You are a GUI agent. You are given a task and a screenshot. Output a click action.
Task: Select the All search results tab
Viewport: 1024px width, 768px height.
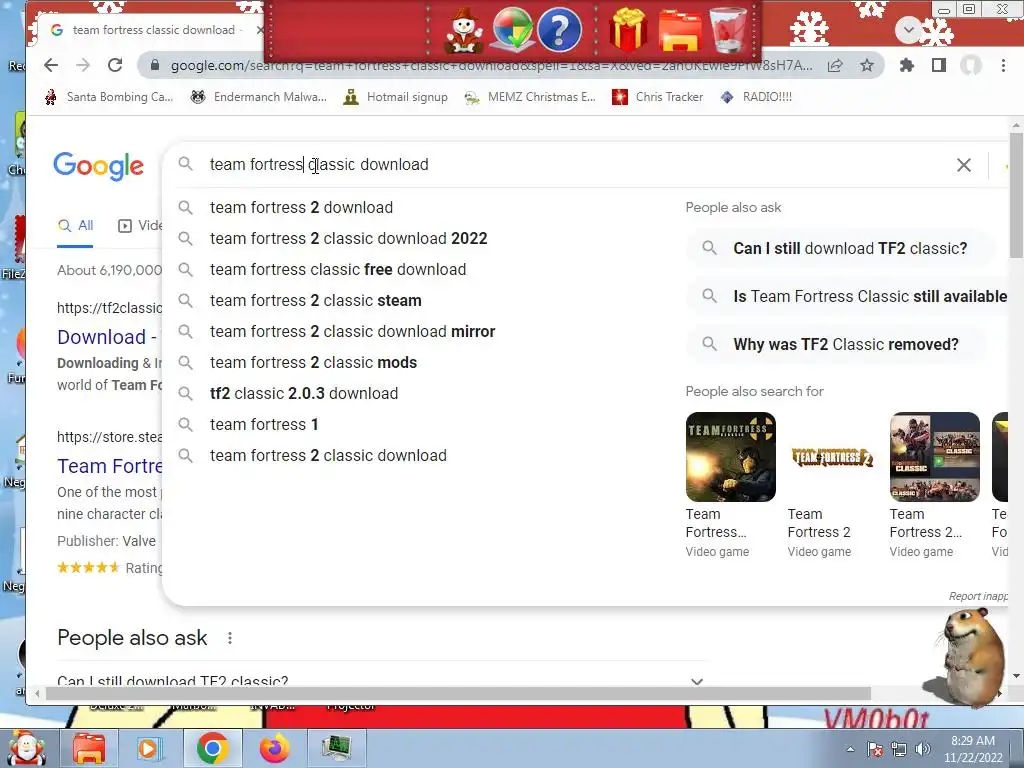pos(76,226)
